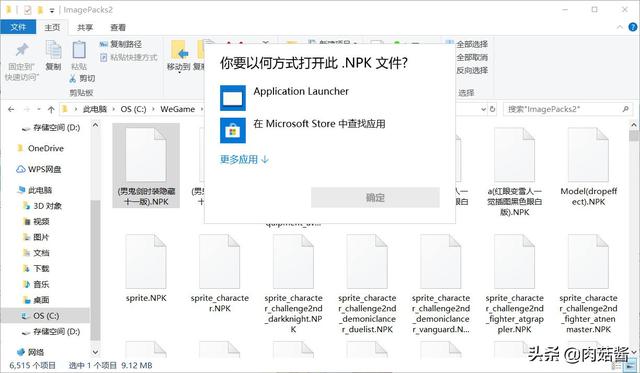Click the up one level arrow
This screenshot has height=373, width=640.
pyautogui.click(x=51, y=109)
